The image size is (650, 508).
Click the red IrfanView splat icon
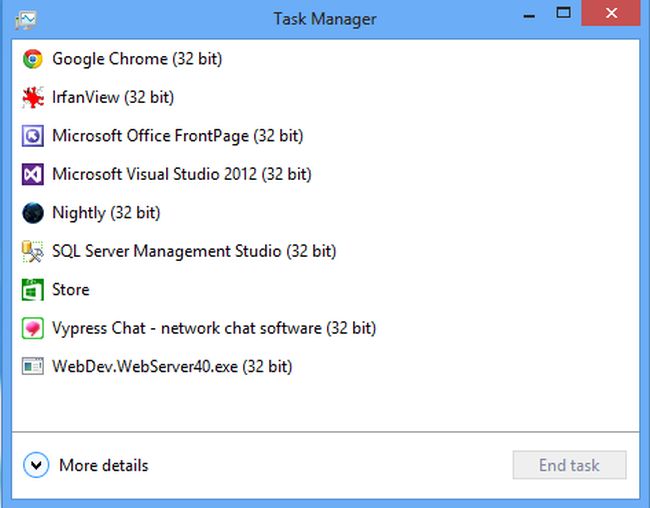(x=33, y=97)
